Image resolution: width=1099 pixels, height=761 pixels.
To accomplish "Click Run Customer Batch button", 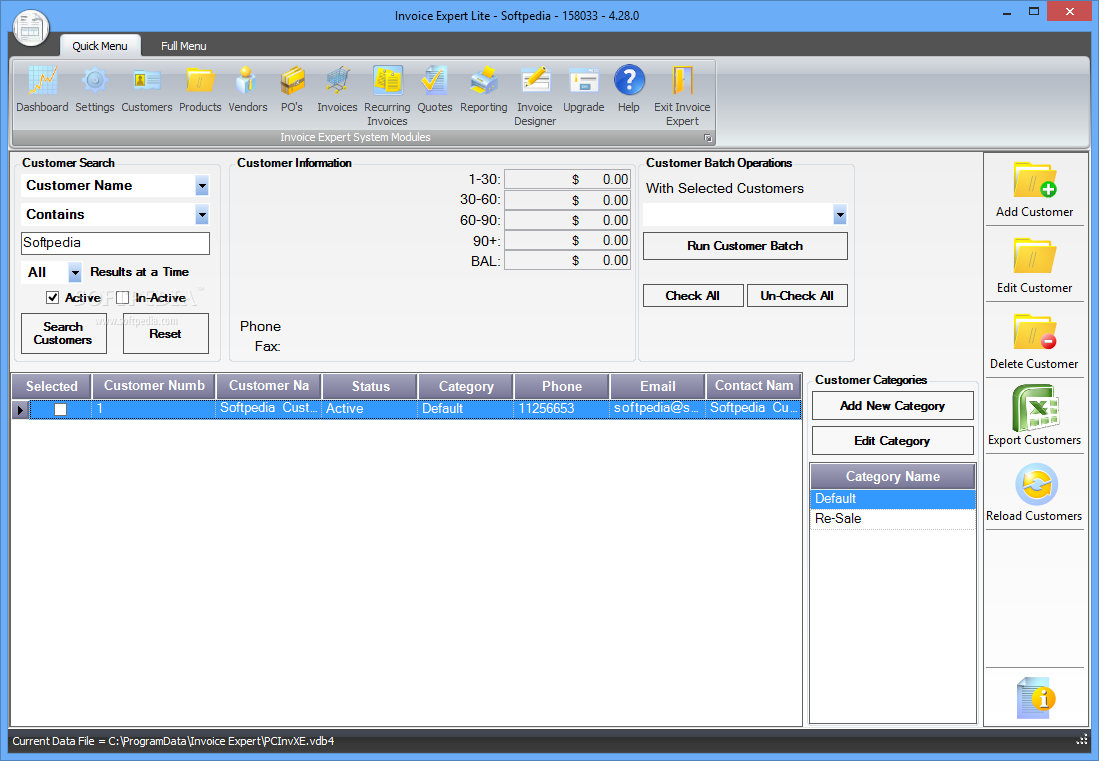I will (x=745, y=246).
